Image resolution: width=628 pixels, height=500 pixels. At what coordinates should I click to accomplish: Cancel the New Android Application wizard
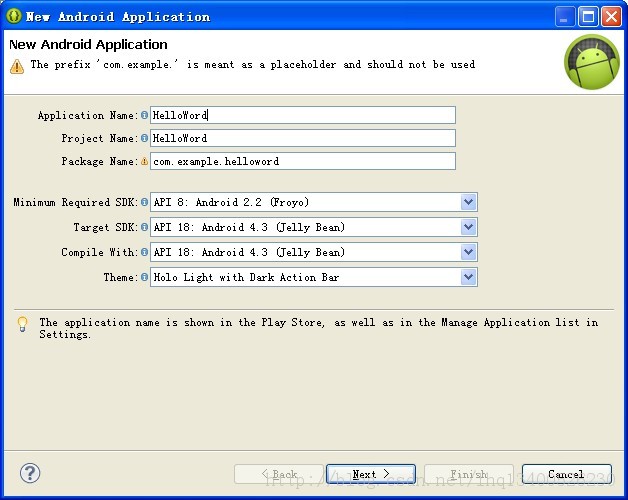click(567, 474)
